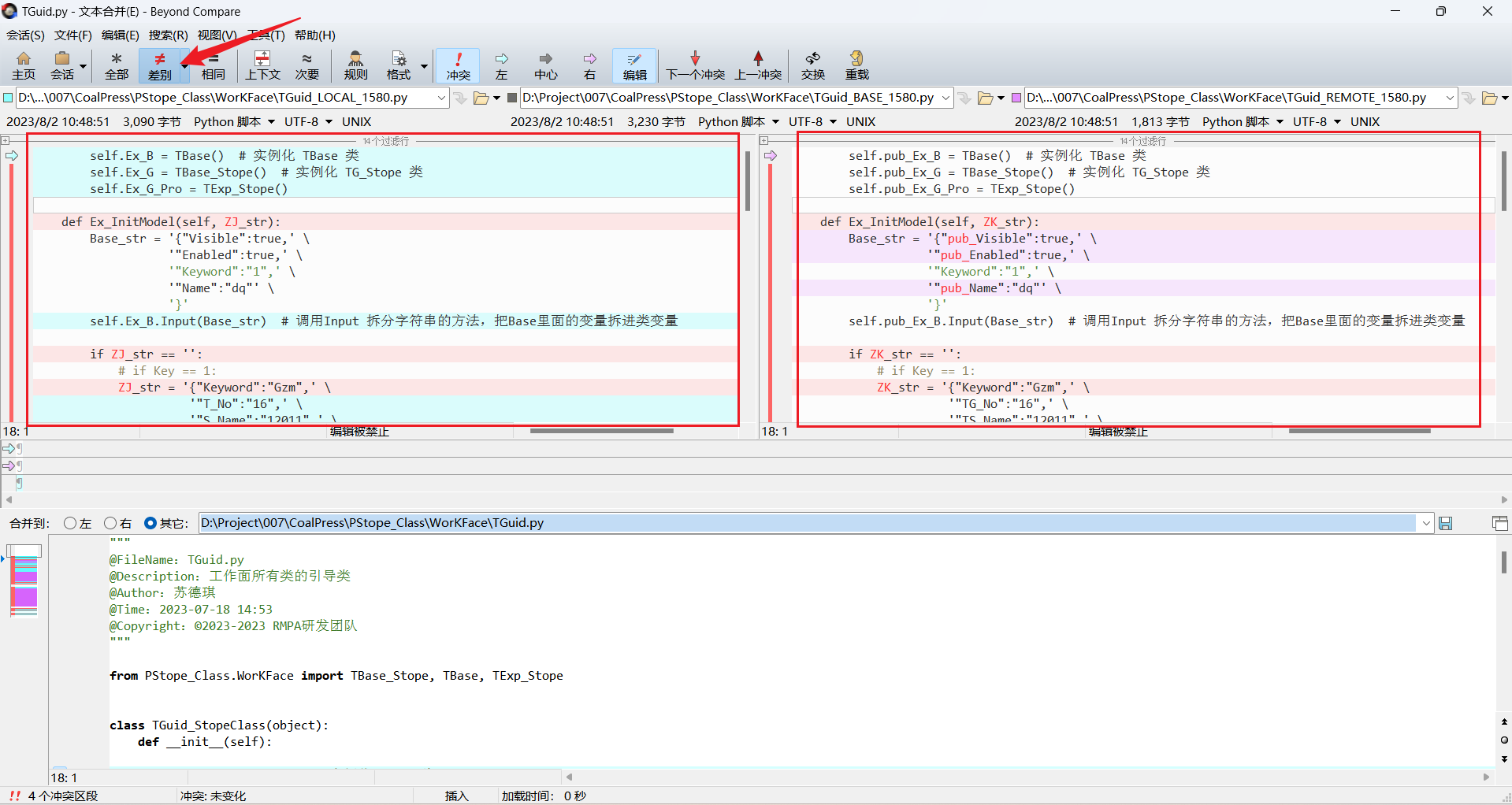Select merge-to 左 radio button
This screenshot has width=1512, height=805.
pos(70,523)
